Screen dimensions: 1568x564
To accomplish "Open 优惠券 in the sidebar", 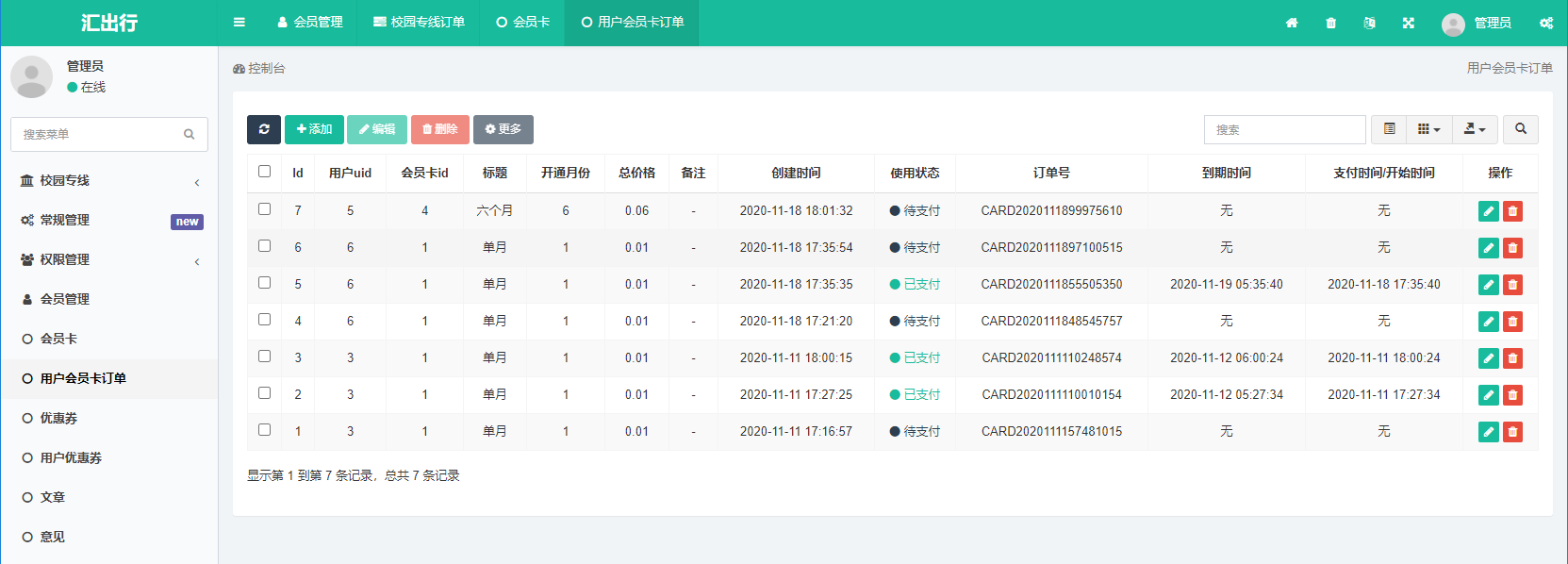I will [109, 418].
